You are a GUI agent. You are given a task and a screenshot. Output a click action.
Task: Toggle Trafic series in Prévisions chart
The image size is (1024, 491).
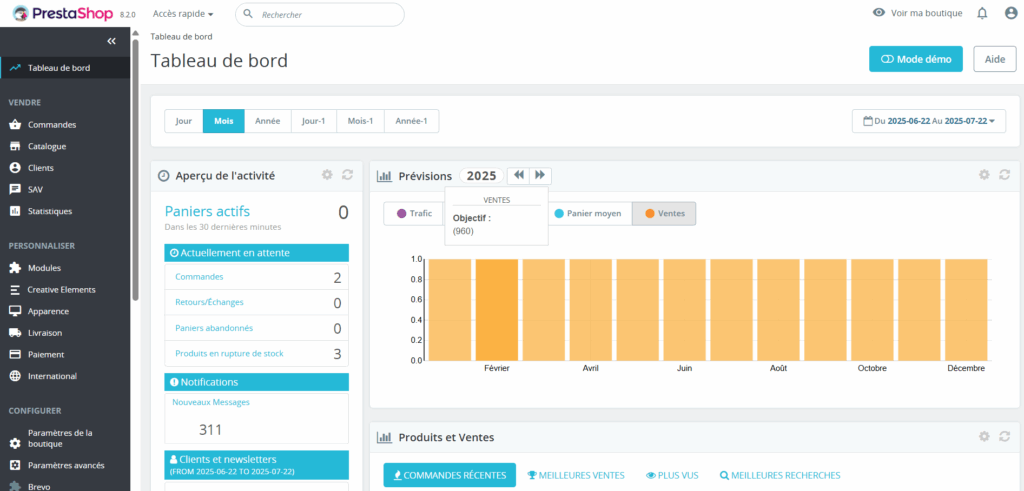414,214
